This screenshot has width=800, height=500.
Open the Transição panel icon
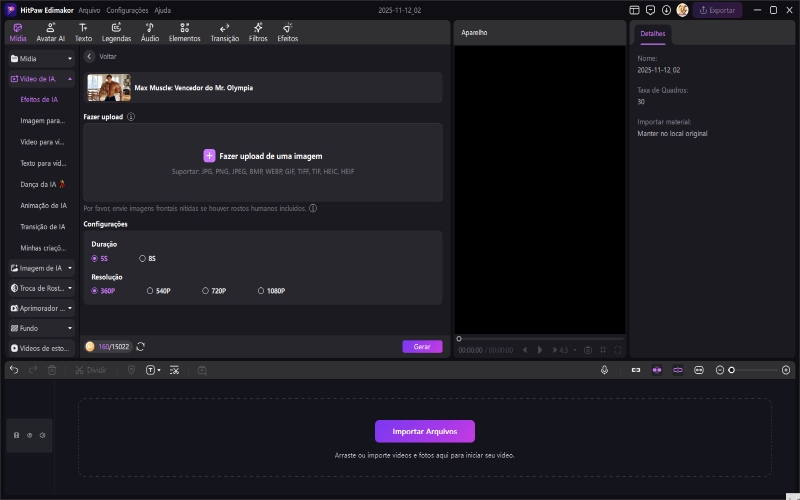[224, 32]
